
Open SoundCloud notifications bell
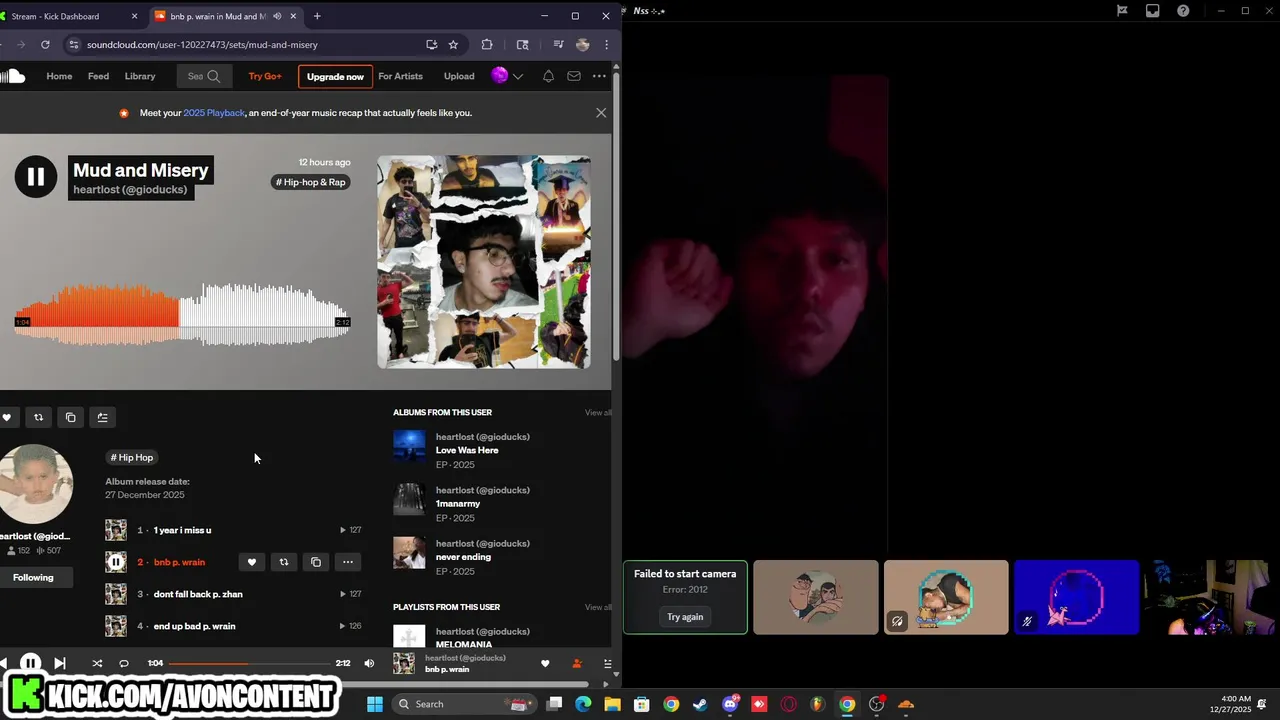click(548, 76)
